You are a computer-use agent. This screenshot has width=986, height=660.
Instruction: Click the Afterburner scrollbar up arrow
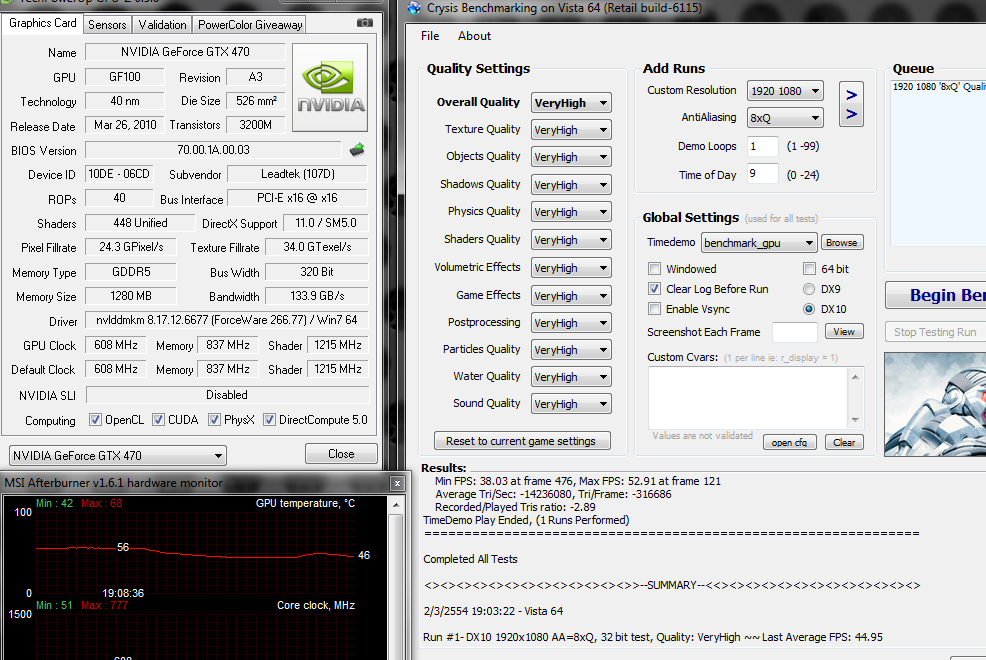pos(396,505)
